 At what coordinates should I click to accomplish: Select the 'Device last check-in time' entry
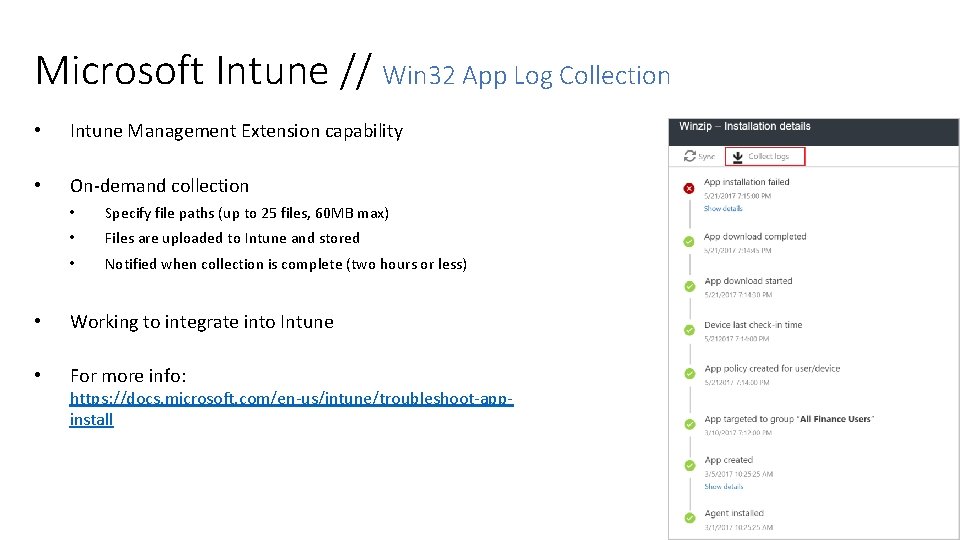coord(753,325)
